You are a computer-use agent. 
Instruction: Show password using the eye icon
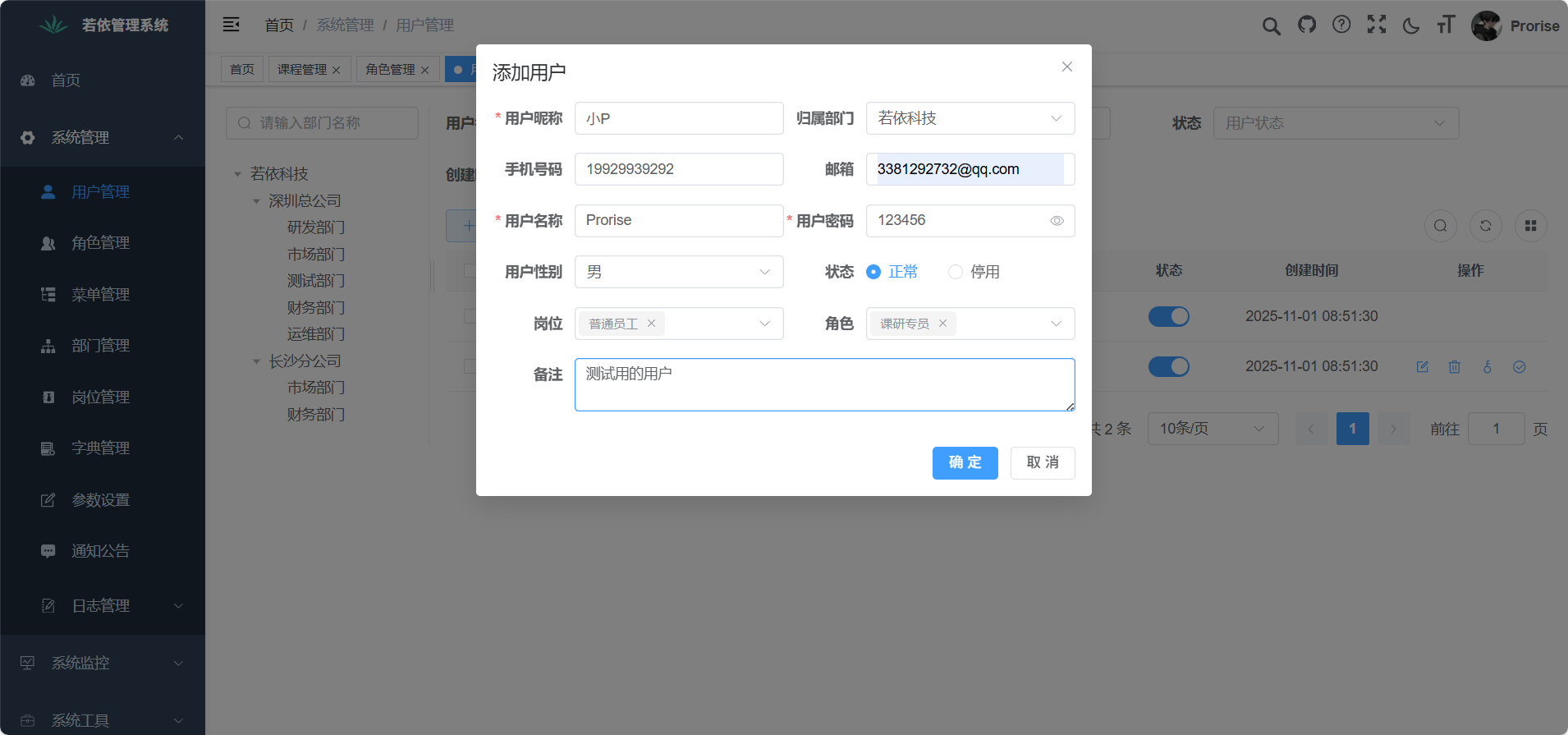(1057, 221)
